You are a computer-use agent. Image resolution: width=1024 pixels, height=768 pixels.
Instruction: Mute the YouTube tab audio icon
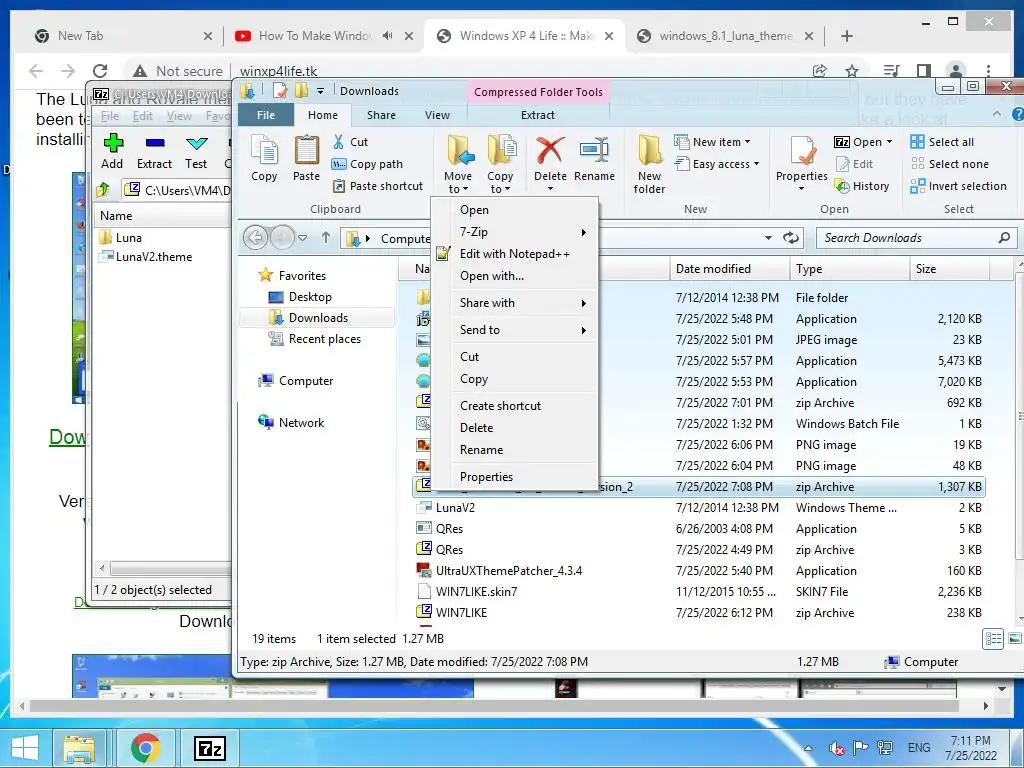coord(387,36)
